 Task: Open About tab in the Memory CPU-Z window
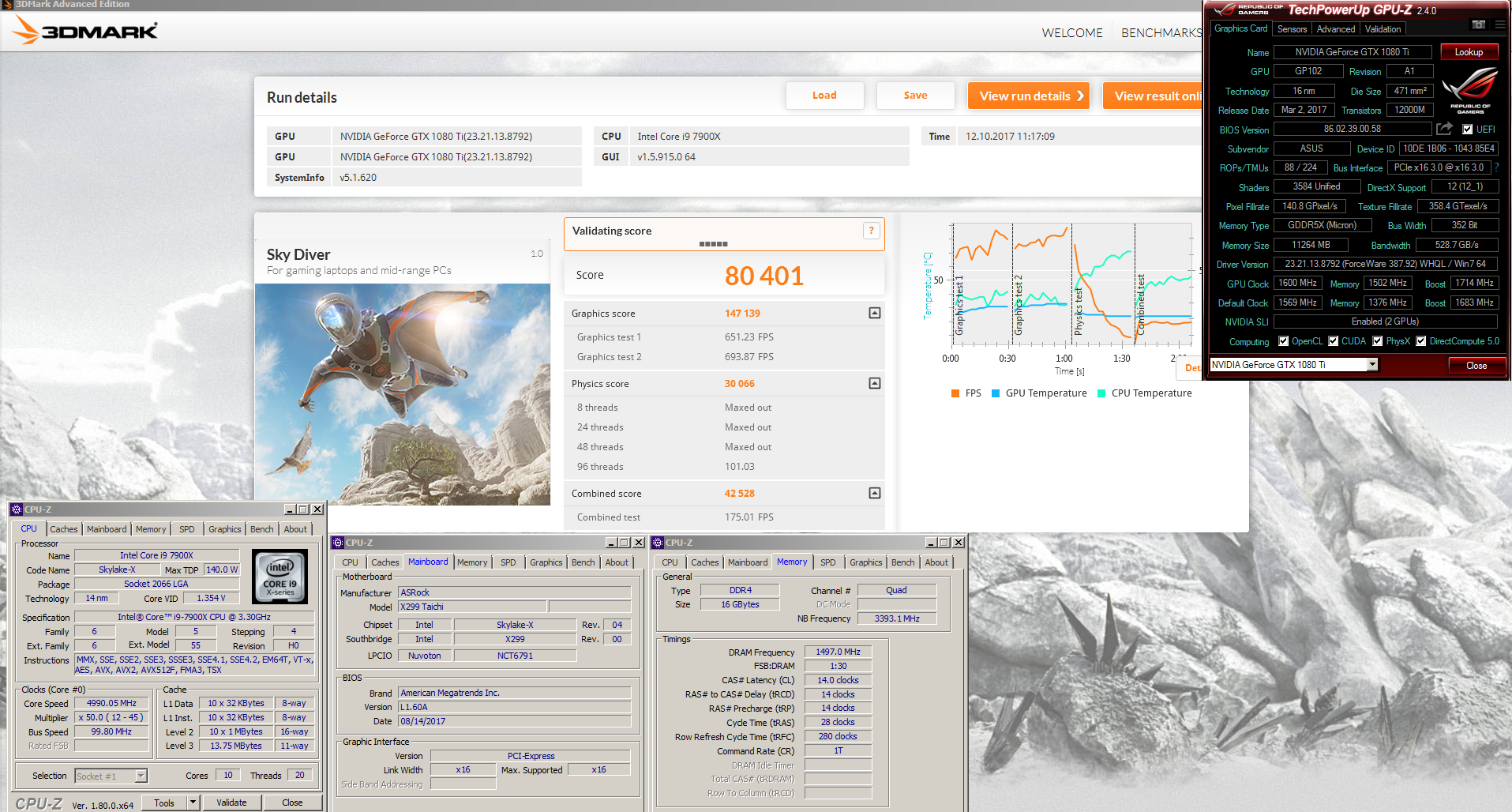936,562
